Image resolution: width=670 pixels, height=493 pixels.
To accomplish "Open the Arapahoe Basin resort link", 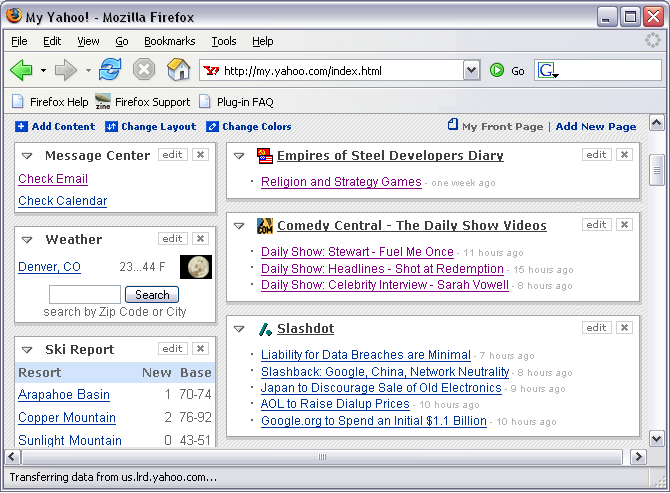I will click(x=64, y=394).
